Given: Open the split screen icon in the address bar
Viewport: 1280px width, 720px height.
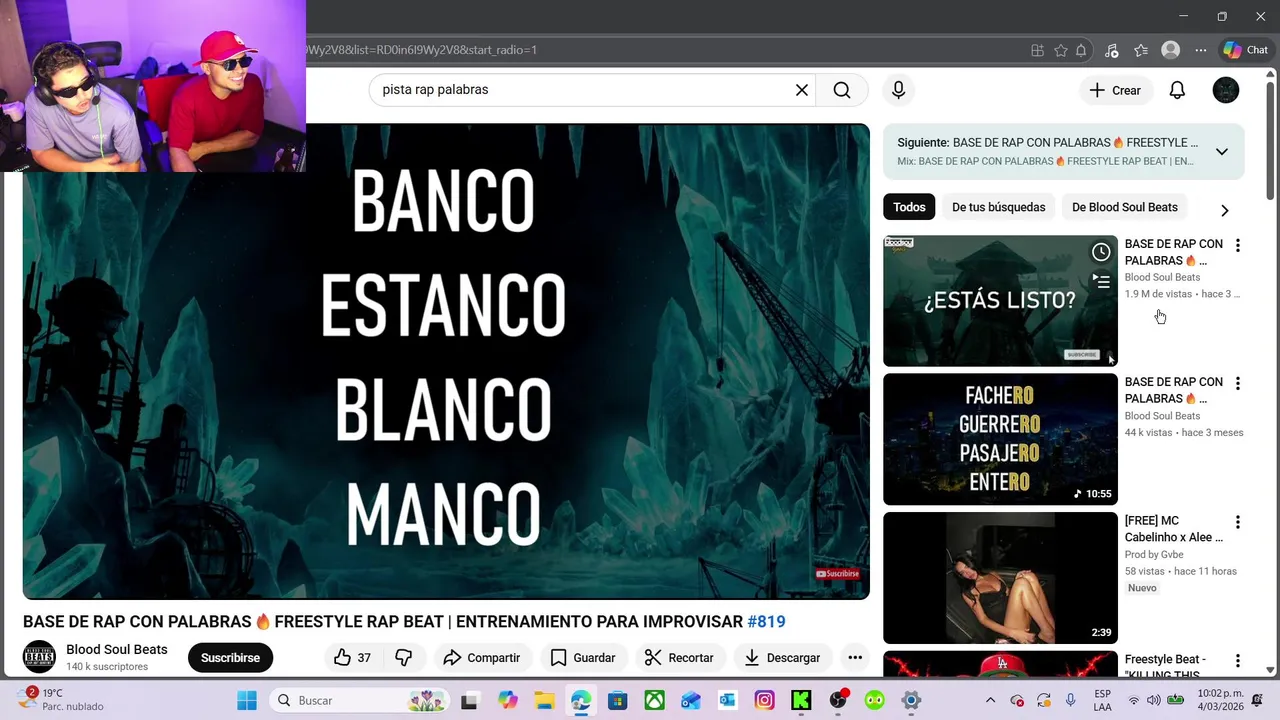Looking at the screenshot, I should click(x=1037, y=50).
